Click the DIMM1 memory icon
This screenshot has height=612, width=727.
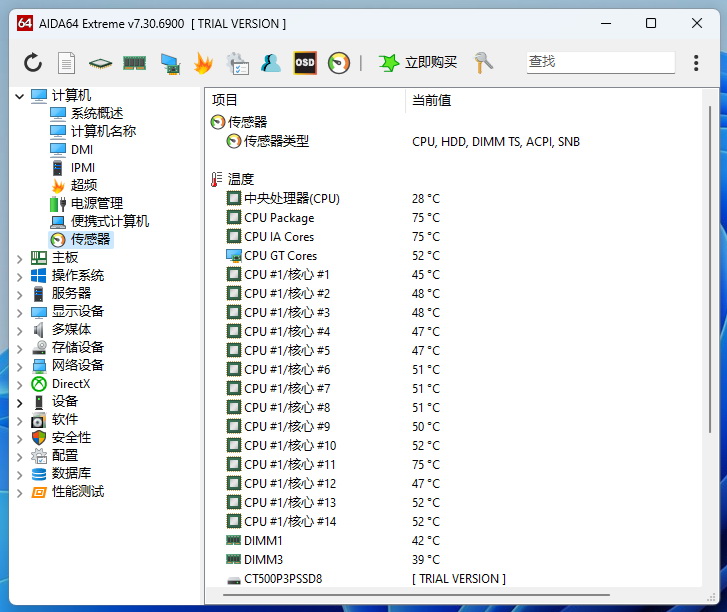(x=233, y=540)
